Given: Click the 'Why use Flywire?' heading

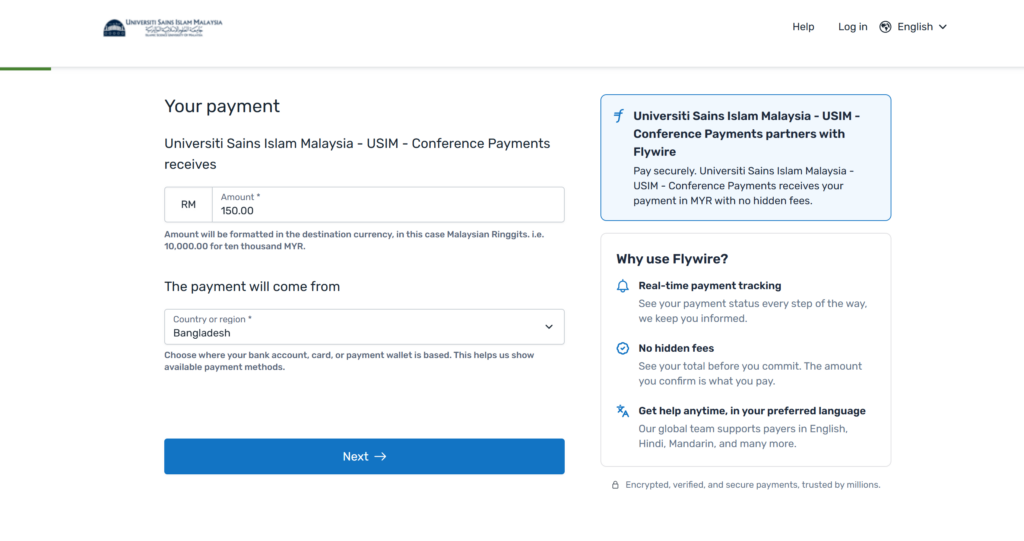Looking at the screenshot, I should (672, 259).
